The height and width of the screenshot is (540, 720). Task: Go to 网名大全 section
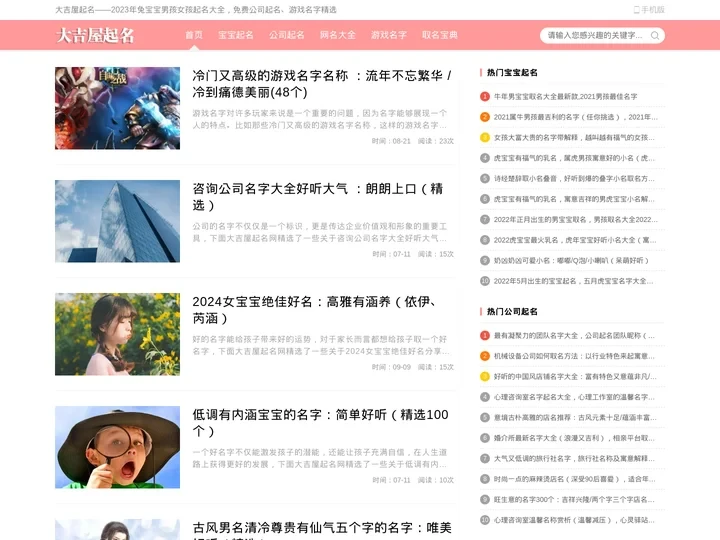338,35
